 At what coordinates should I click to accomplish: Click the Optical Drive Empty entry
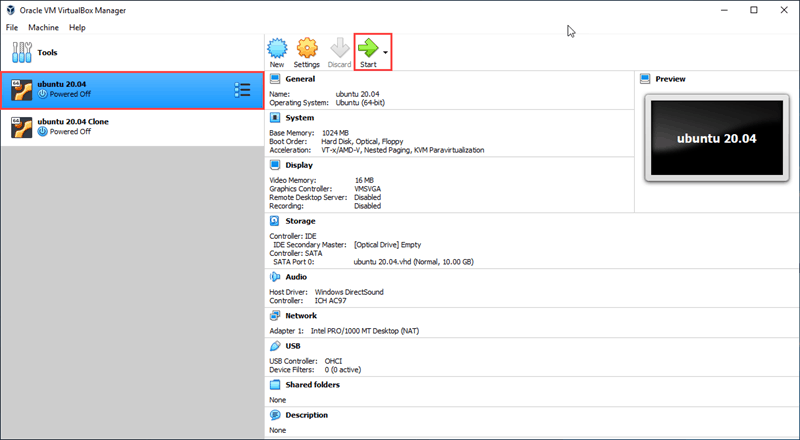(x=387, y=245)
